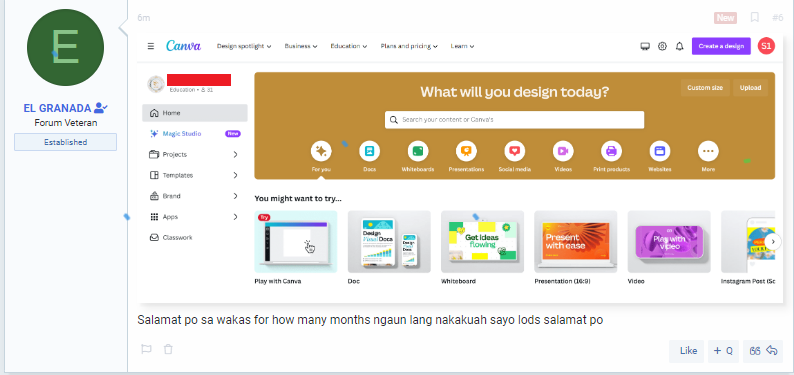Open Apps in sidebar
Image resolution: width=794 pixels, height=375 pixels.
[194, 217]
